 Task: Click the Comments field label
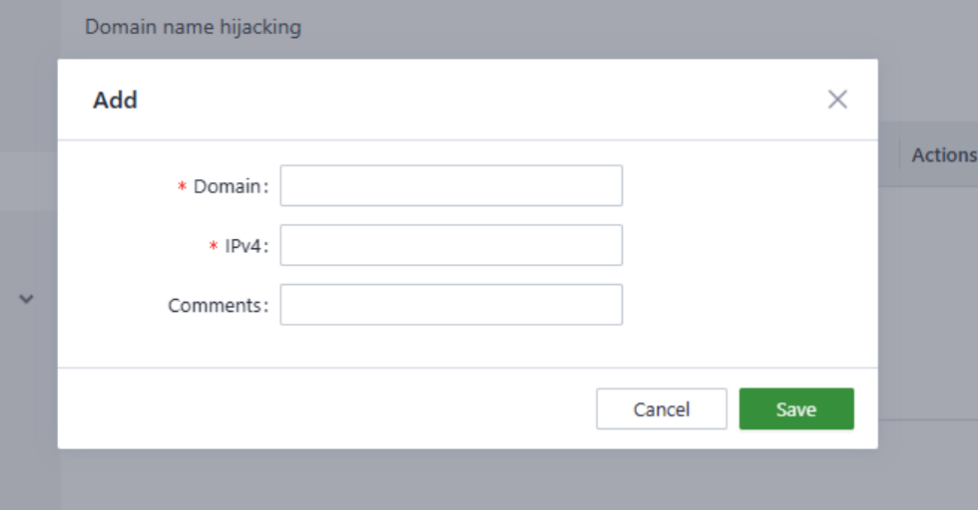coord(217,306)
